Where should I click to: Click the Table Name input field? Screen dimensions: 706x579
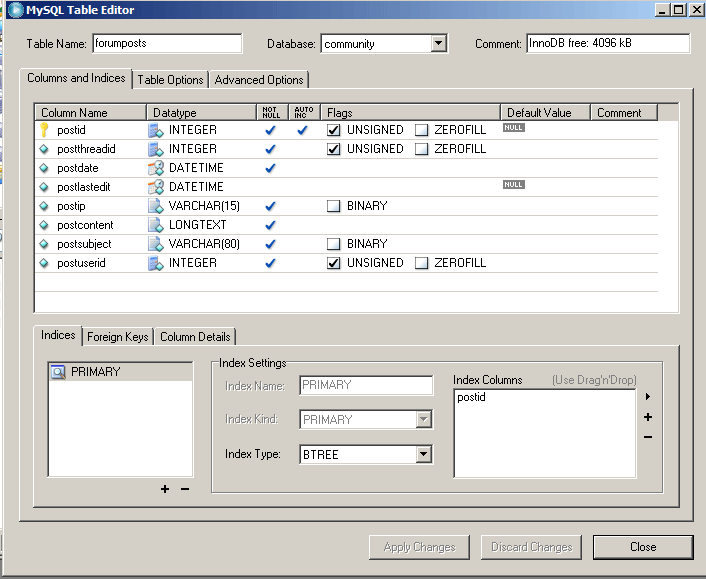coord(167,43)
